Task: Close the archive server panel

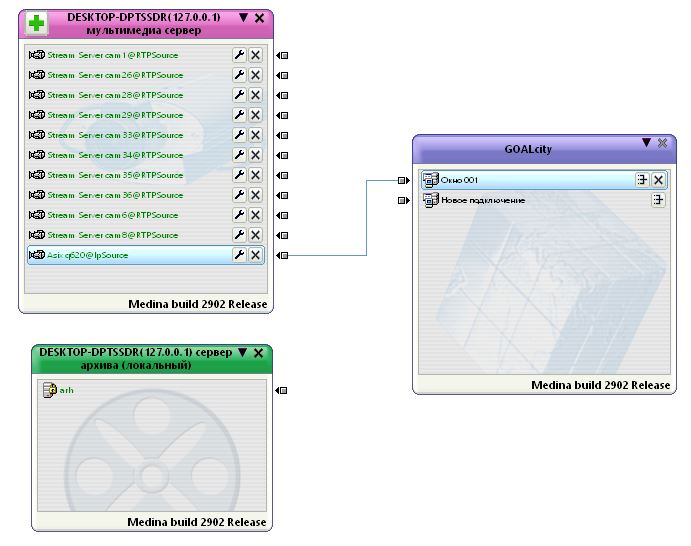Action: point(259,353)
